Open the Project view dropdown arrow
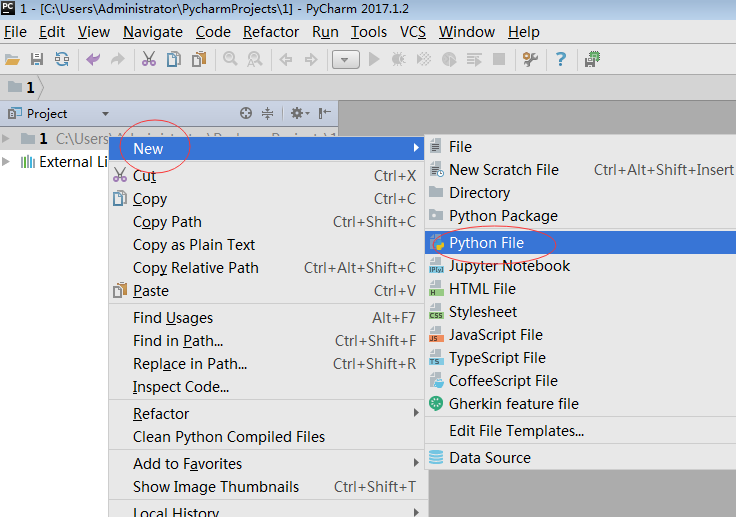This screenshot has width=736, height=517. point(105,114)
